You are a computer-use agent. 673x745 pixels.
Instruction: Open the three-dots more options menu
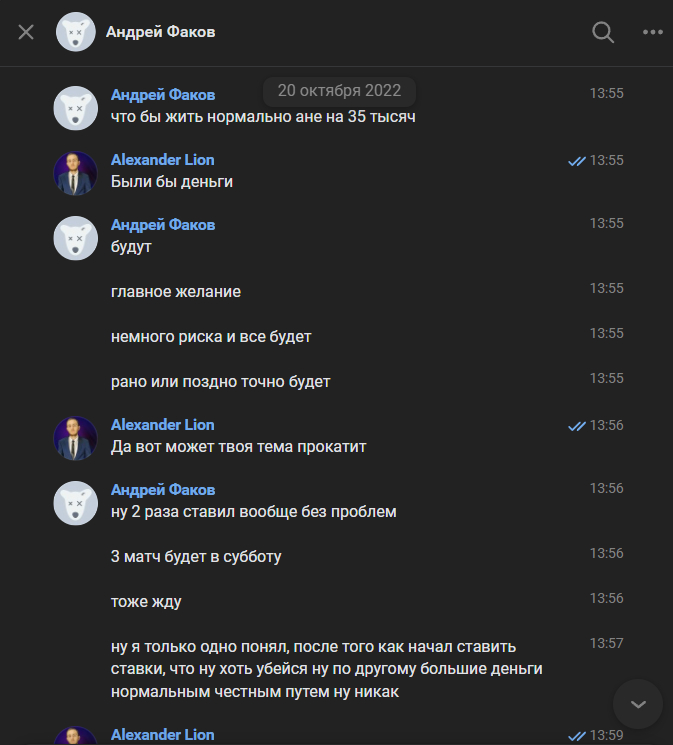652,32
